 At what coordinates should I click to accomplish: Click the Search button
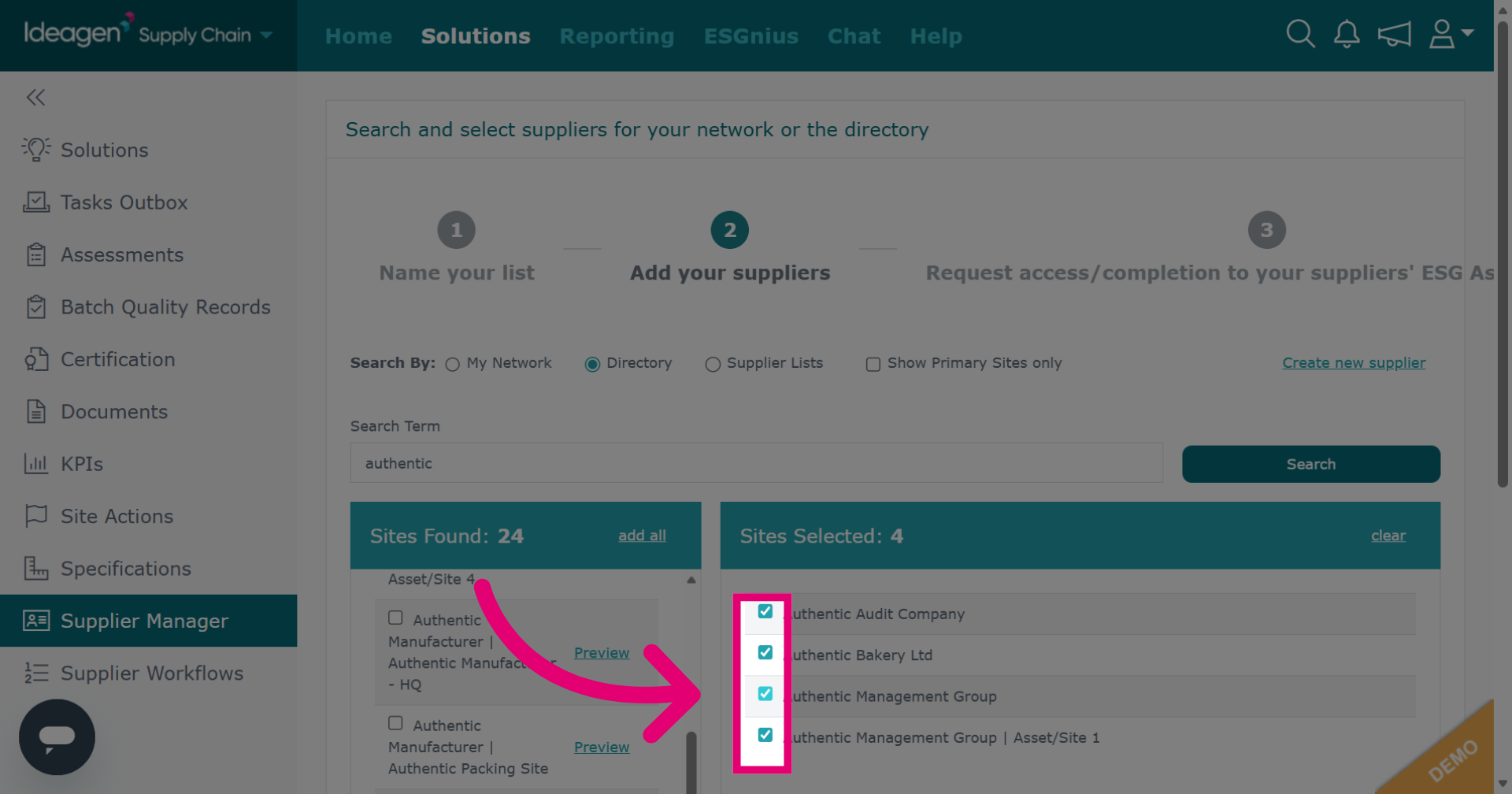(x=1310, y=464)
